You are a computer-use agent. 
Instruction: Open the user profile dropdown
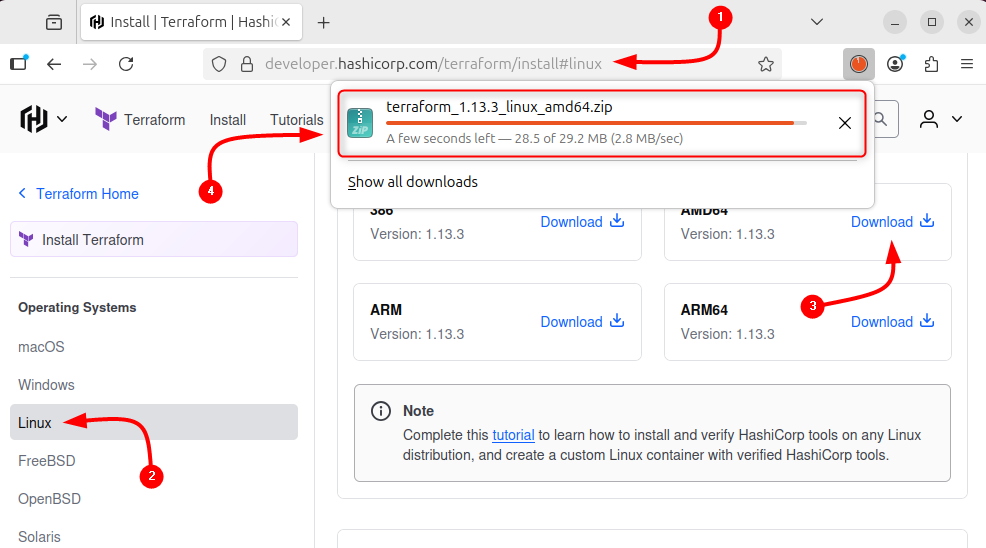pos(940,119)
